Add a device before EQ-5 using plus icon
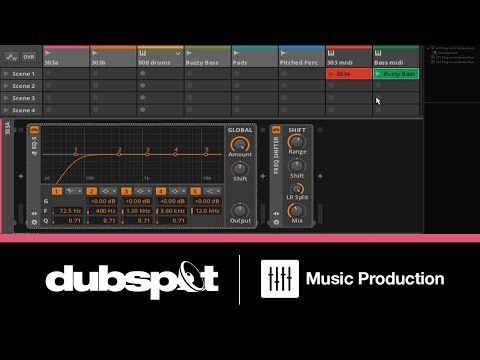This screenshot has width=480, height=360. click(21, 176)
